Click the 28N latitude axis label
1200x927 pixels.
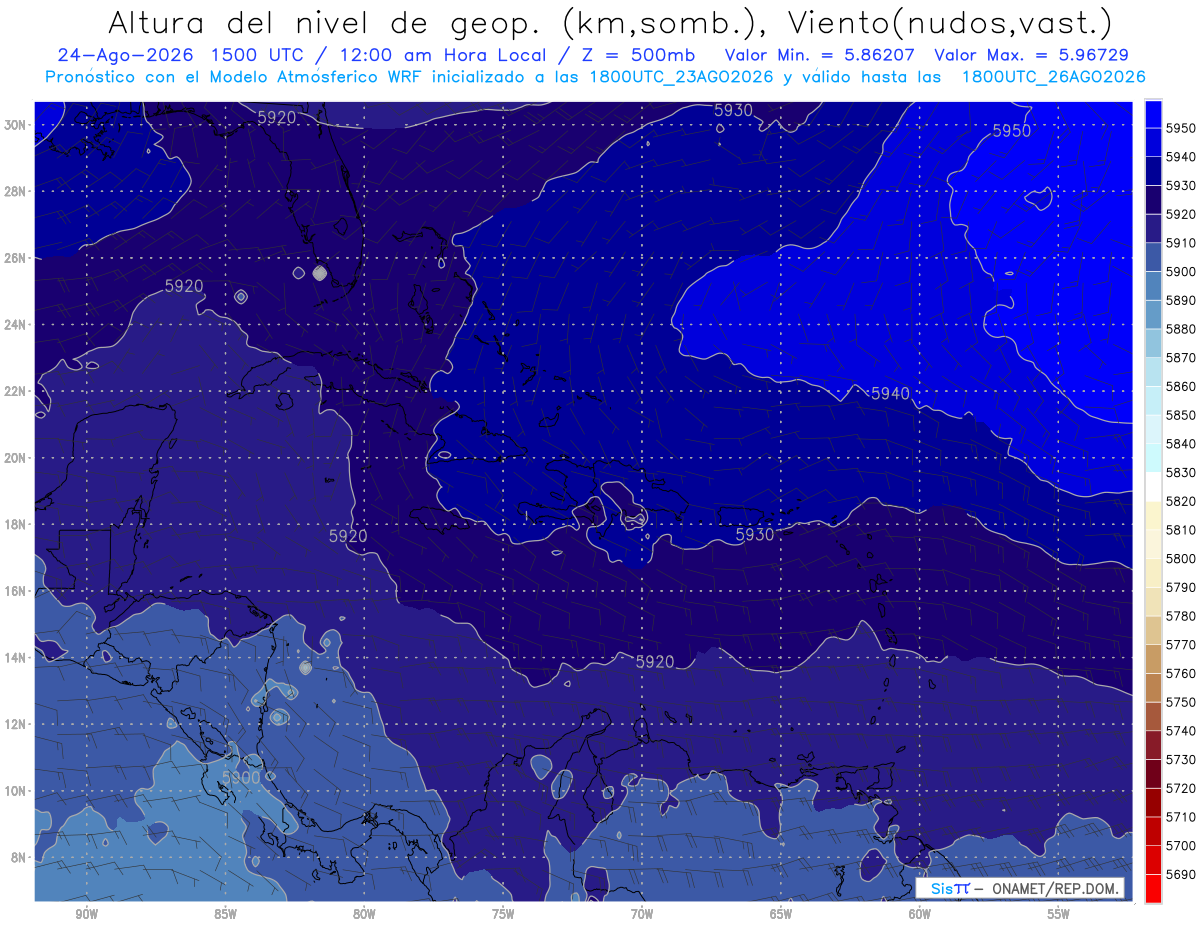click(x=15, y=192)
